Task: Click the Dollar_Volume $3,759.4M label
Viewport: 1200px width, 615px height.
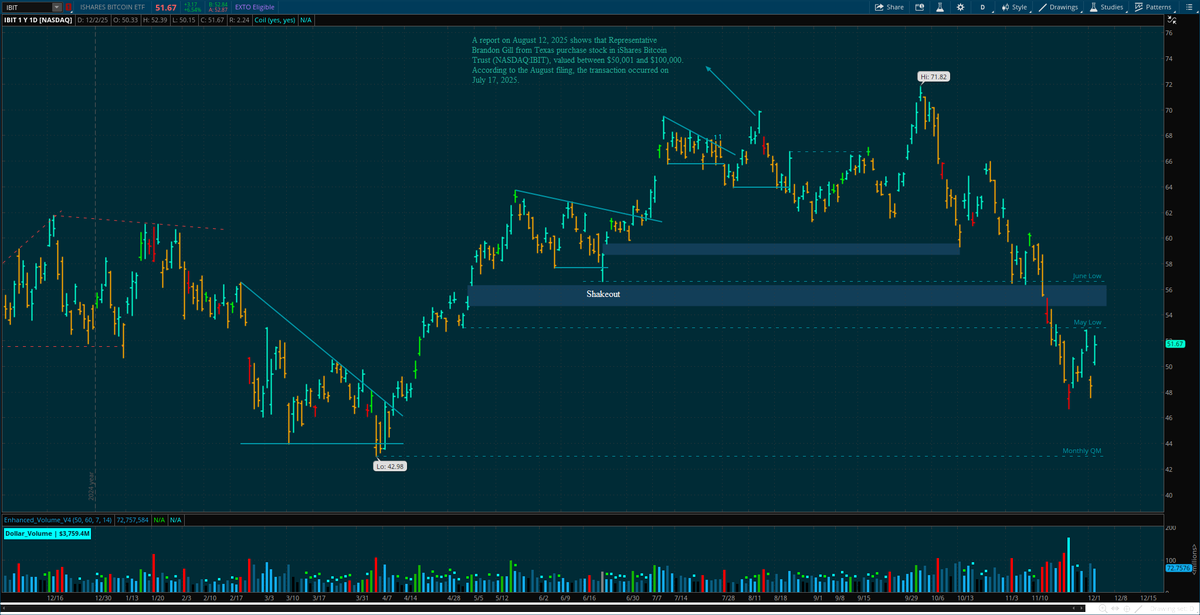Action: 48,534
